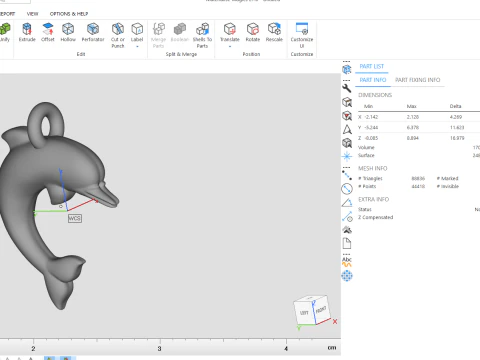This screenshot has height=360, width=480.
Task: Click the LEFT face of the view cube
Action: 304,313
